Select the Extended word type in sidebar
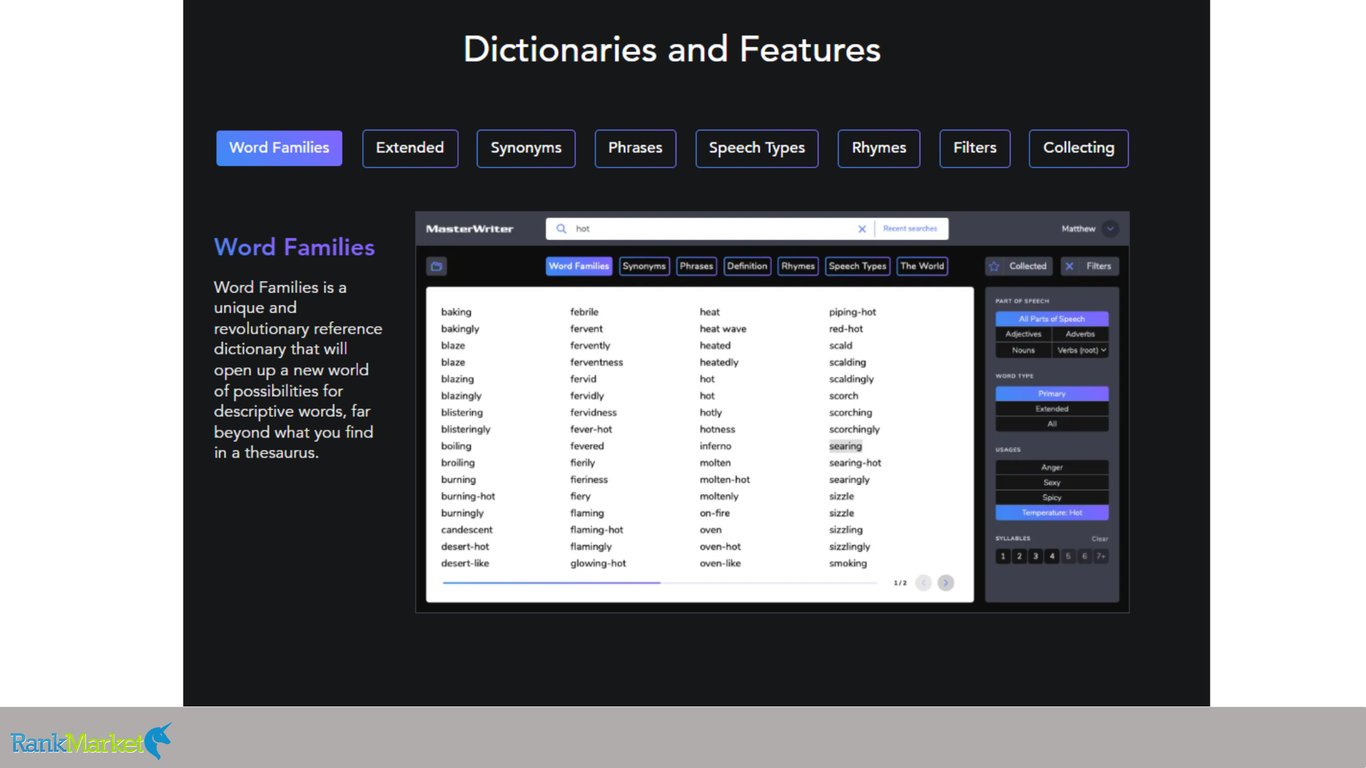 pos(1052,409)
